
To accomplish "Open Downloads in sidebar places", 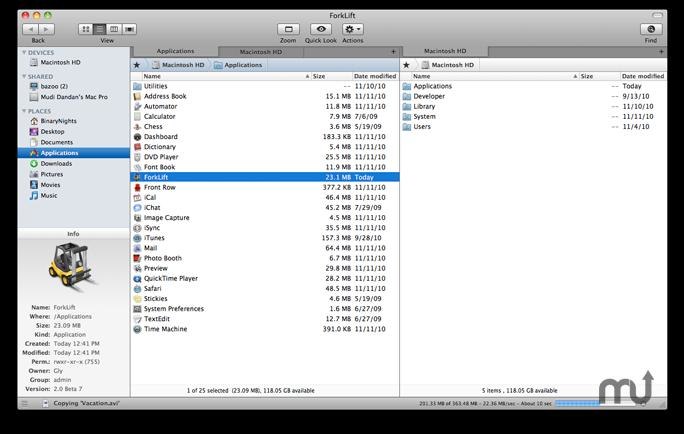I will 74,164.
